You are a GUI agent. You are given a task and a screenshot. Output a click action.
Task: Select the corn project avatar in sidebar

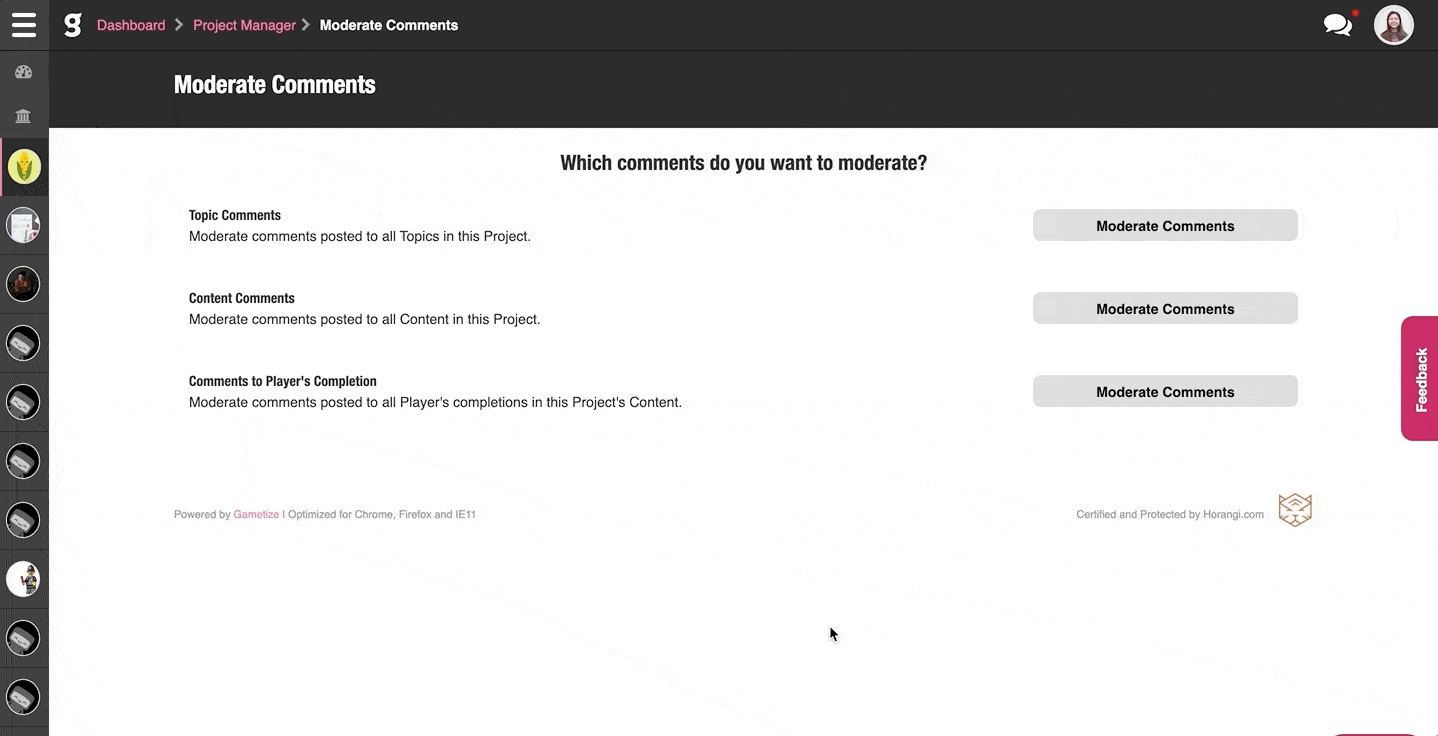(x=24, y=167)
